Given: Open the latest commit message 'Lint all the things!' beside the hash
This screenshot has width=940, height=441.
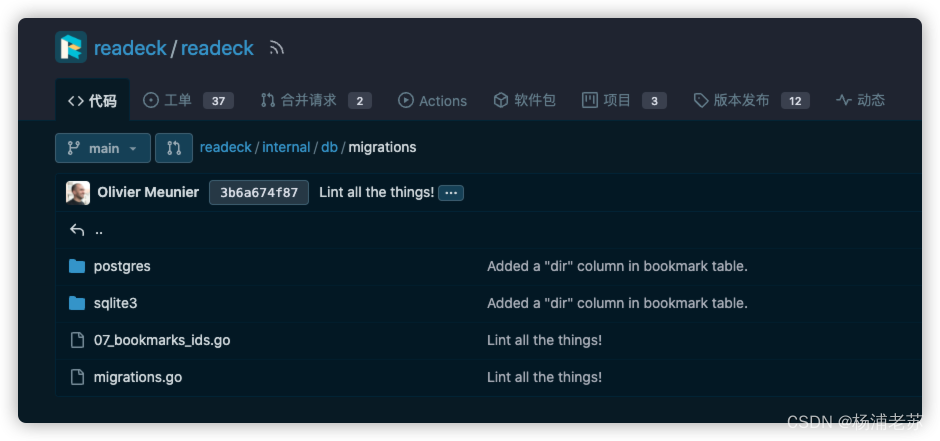Looking at the screenshot, I should (376, 192).
